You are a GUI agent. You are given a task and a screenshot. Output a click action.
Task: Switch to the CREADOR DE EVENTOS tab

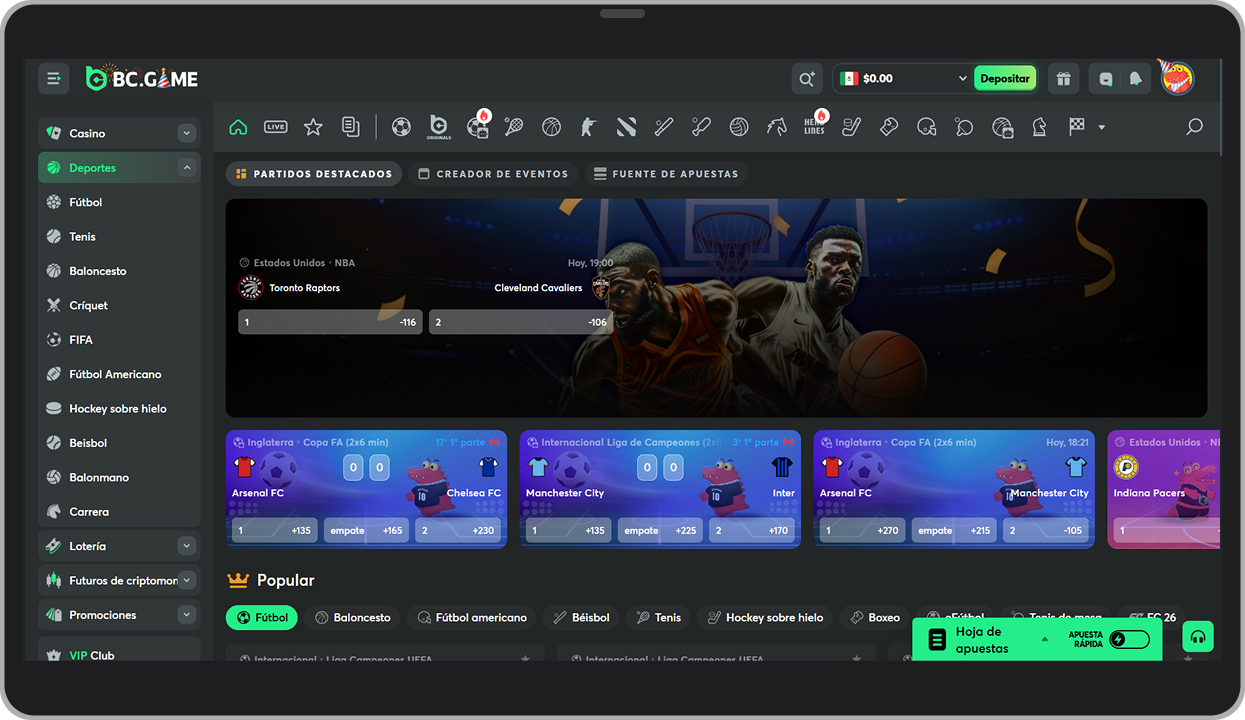[493, 173]
